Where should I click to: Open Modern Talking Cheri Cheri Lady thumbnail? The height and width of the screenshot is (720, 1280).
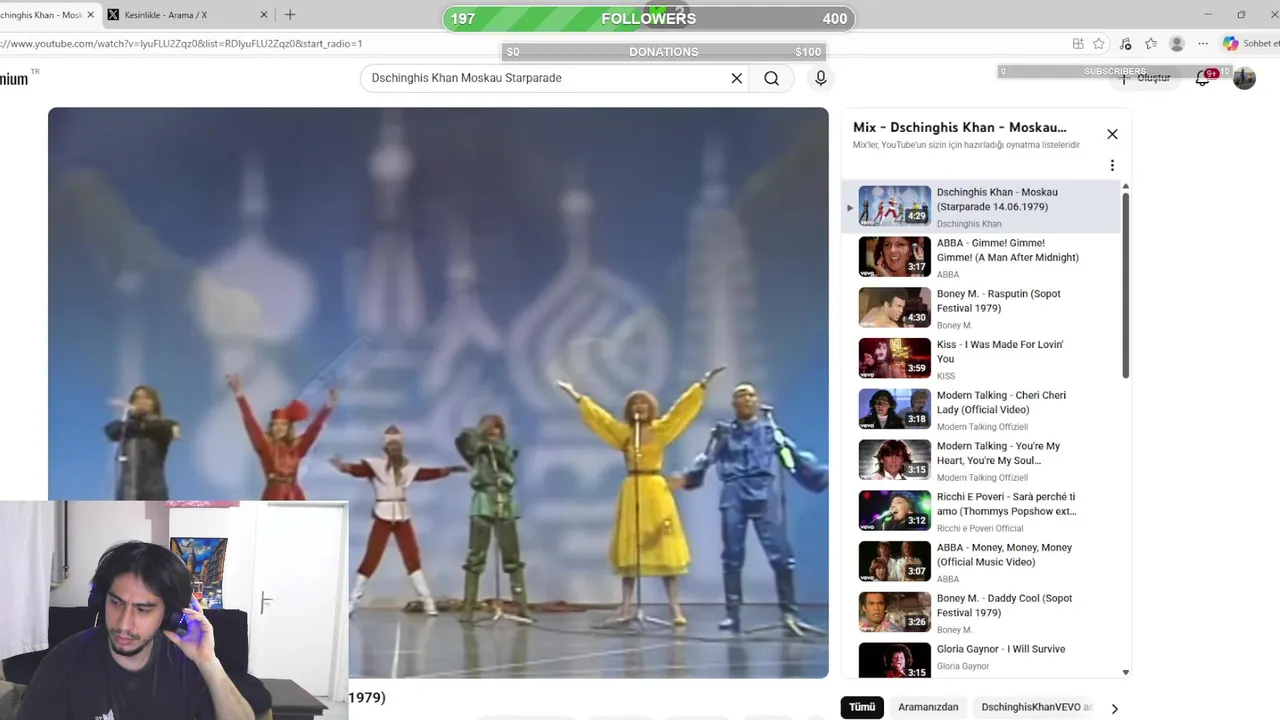coord(894,409)
